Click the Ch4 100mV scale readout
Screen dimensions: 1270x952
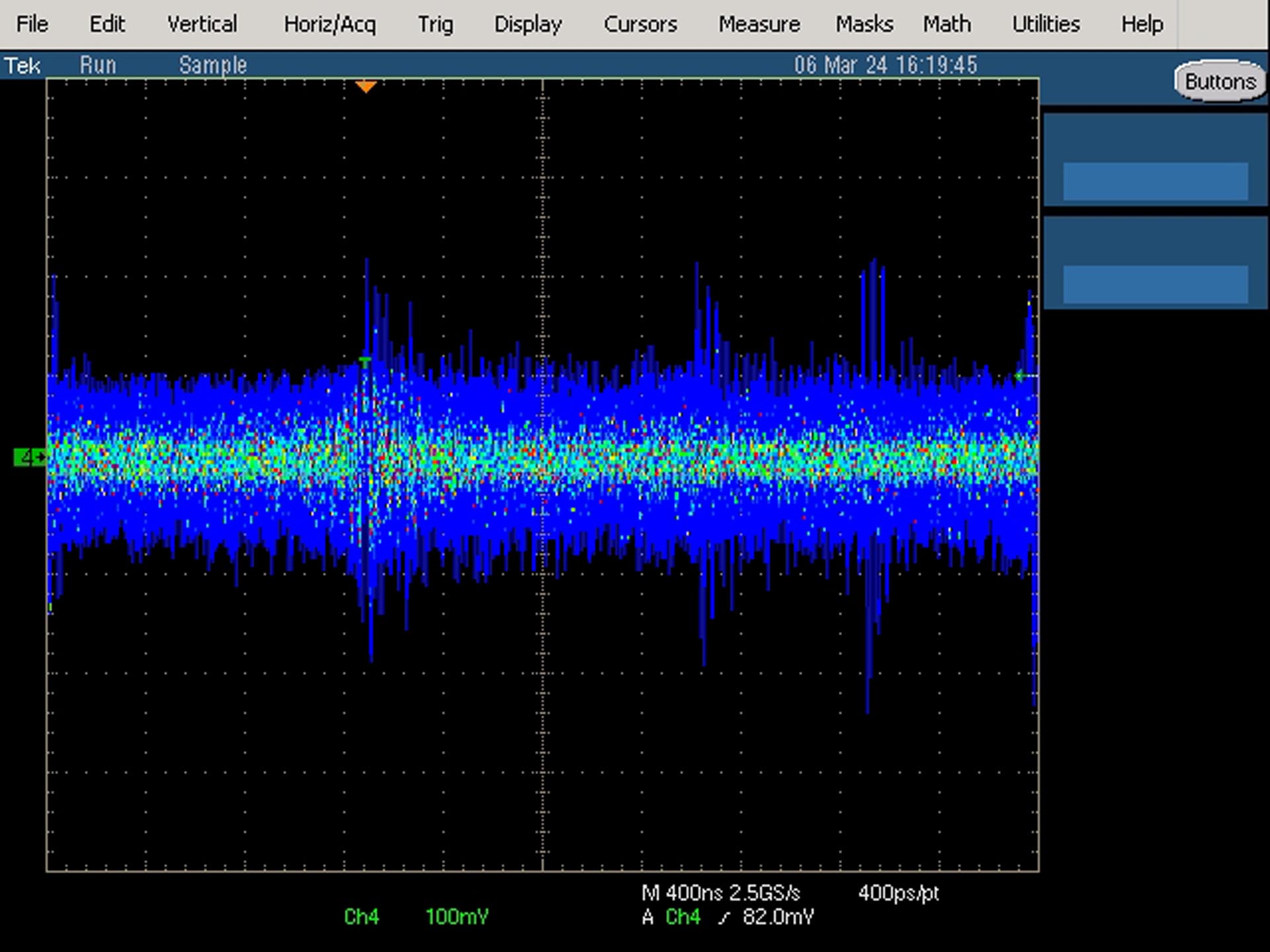point(416,917)
